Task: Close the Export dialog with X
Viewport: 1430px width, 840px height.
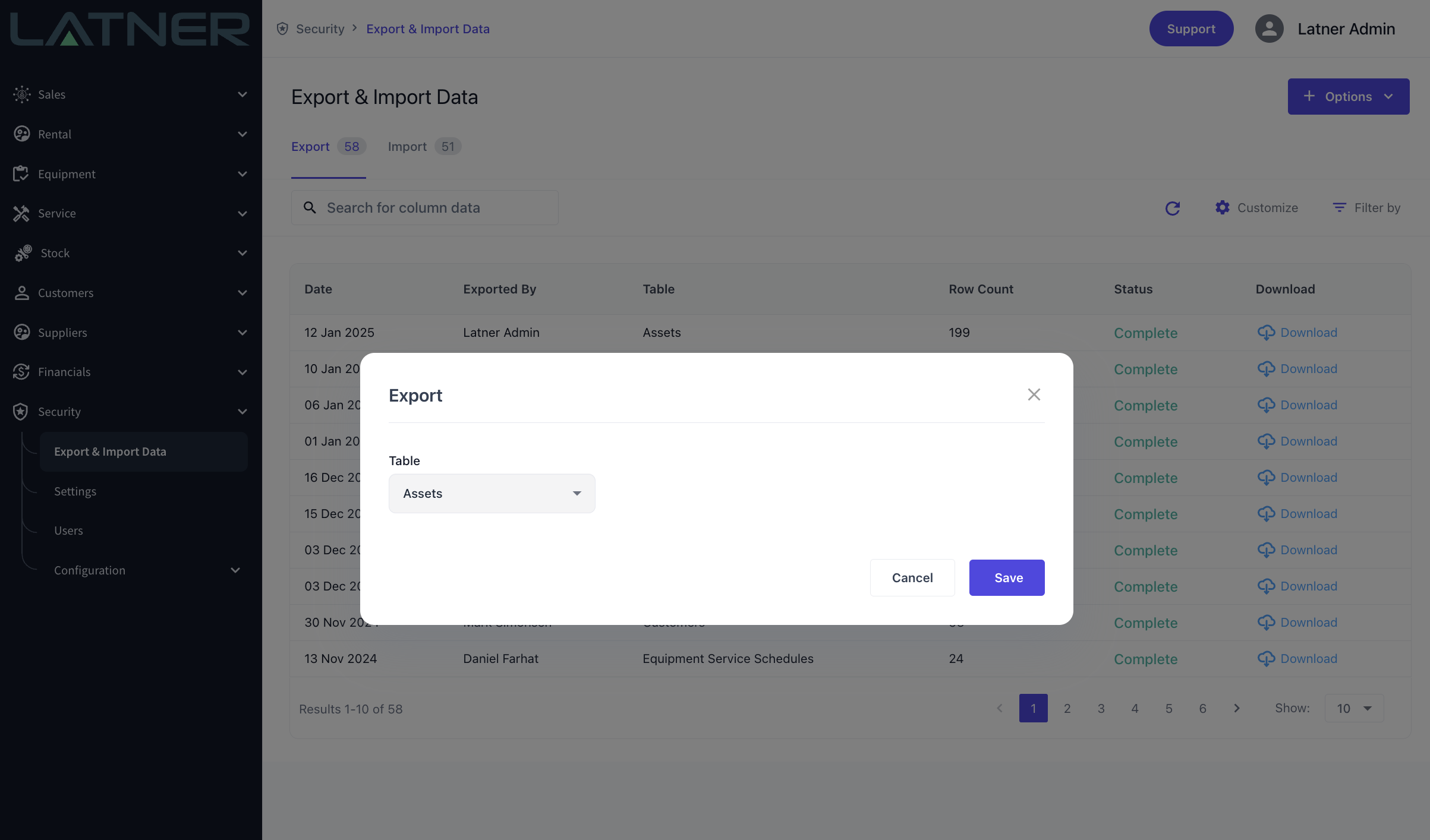Action: pyautogui.click(x=1034, y=394)
